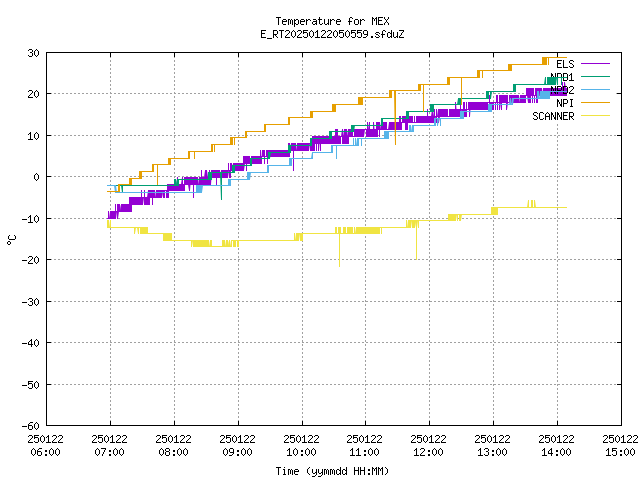The image size is (640, 480).
Task: Click the y-axis tick label -60
Action: coord(31,426)
